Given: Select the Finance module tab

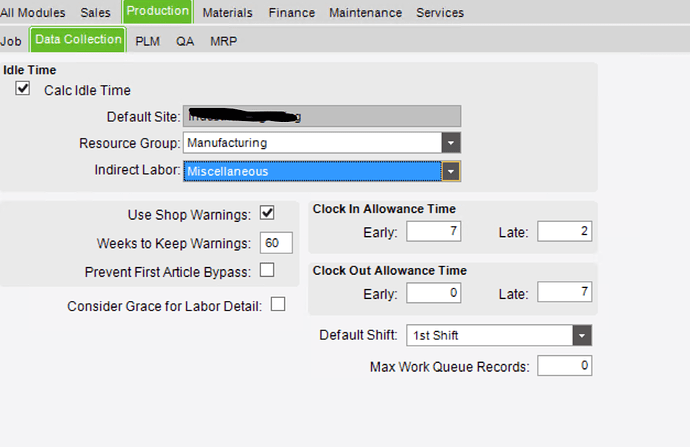Looking at the screenshot, I should tap(292, 13).
